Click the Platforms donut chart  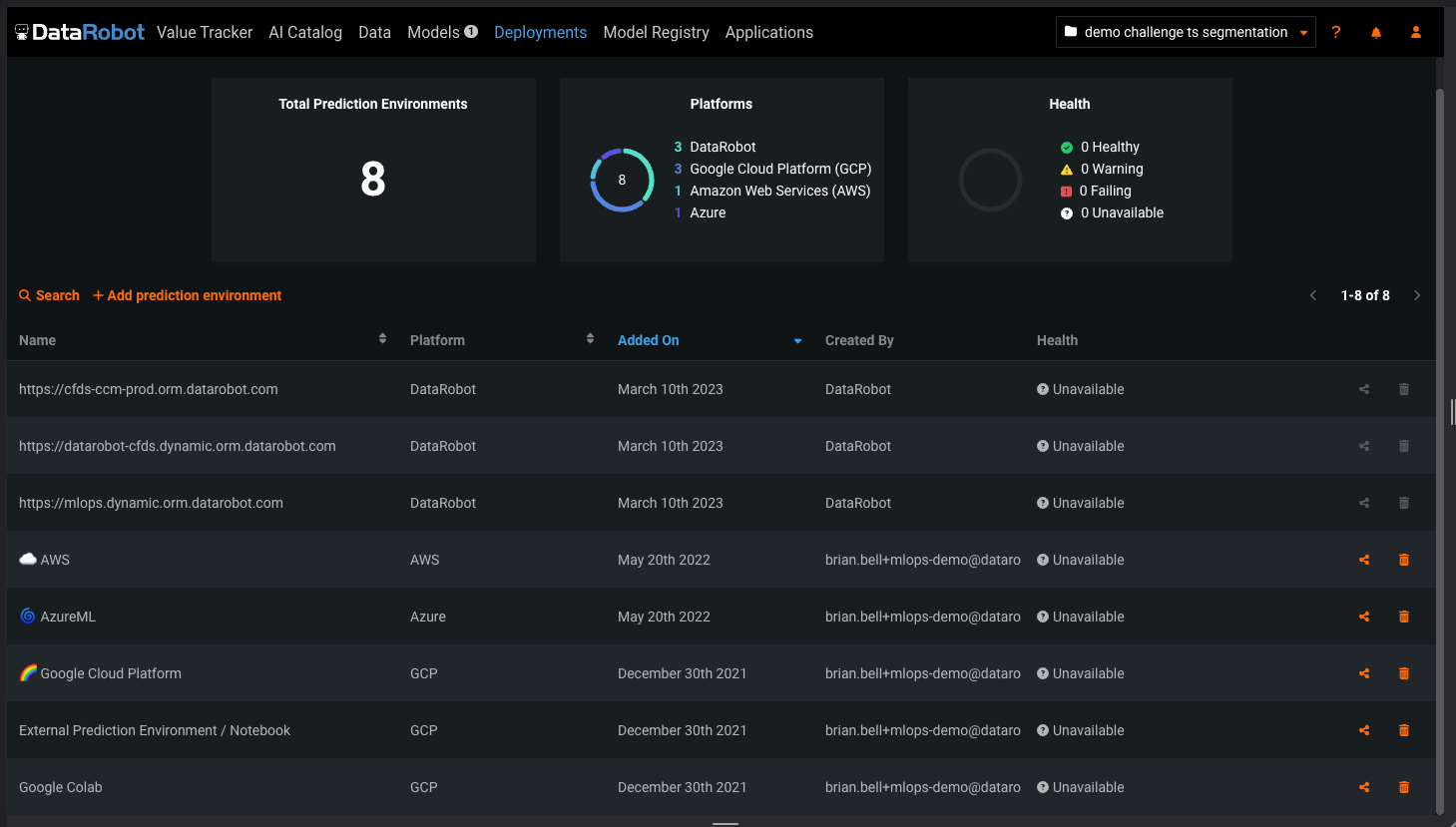pyautogui.click(x=622, y=180)
